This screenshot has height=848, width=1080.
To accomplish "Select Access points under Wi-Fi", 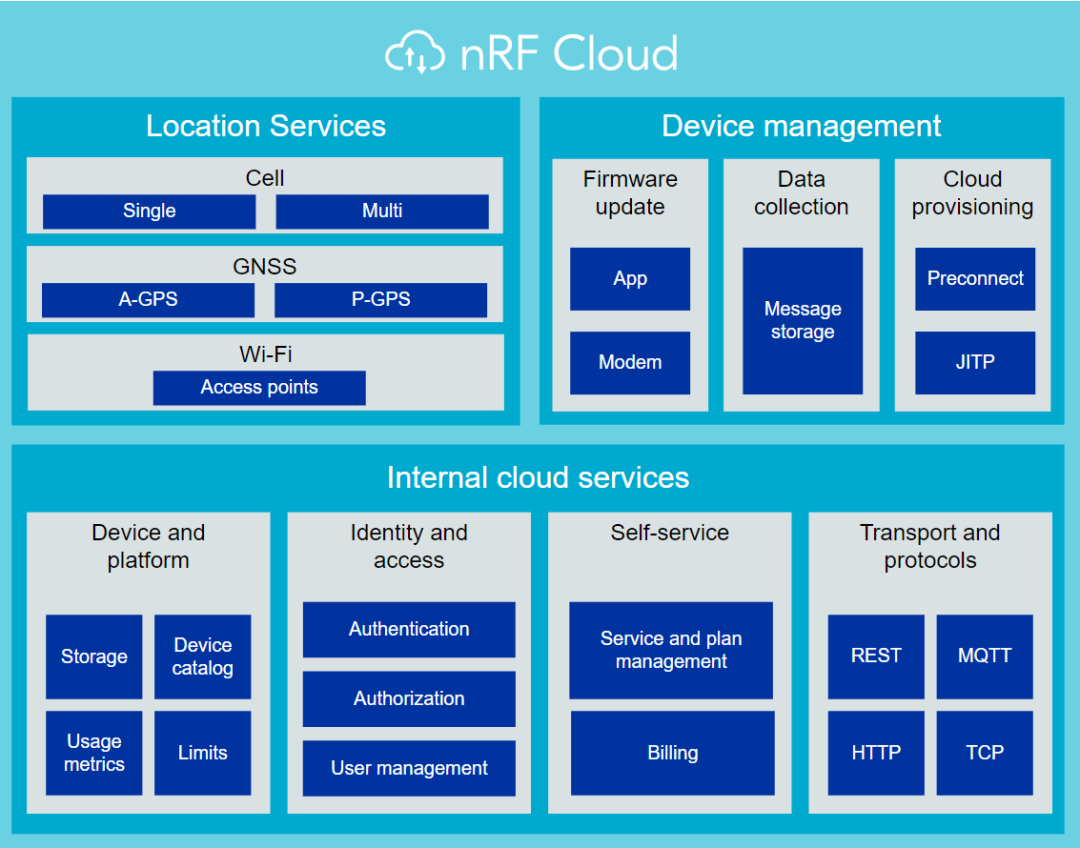I will tap(258, 388).
